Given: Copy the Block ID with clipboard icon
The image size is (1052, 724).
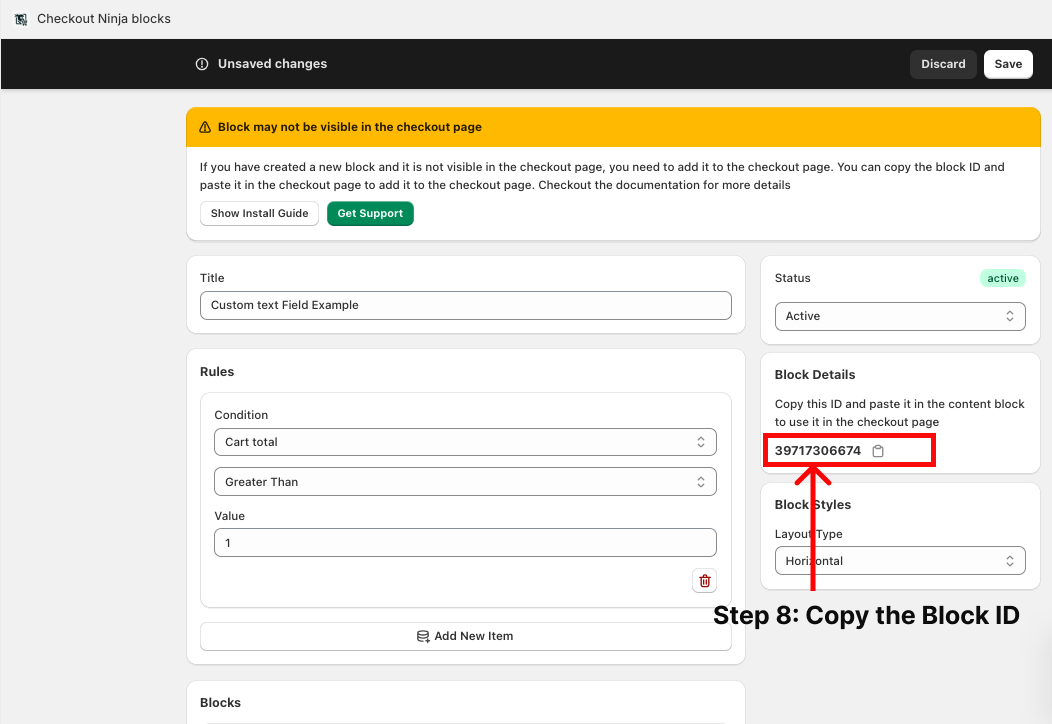Looking at the screenshot, I should (878, 451).
